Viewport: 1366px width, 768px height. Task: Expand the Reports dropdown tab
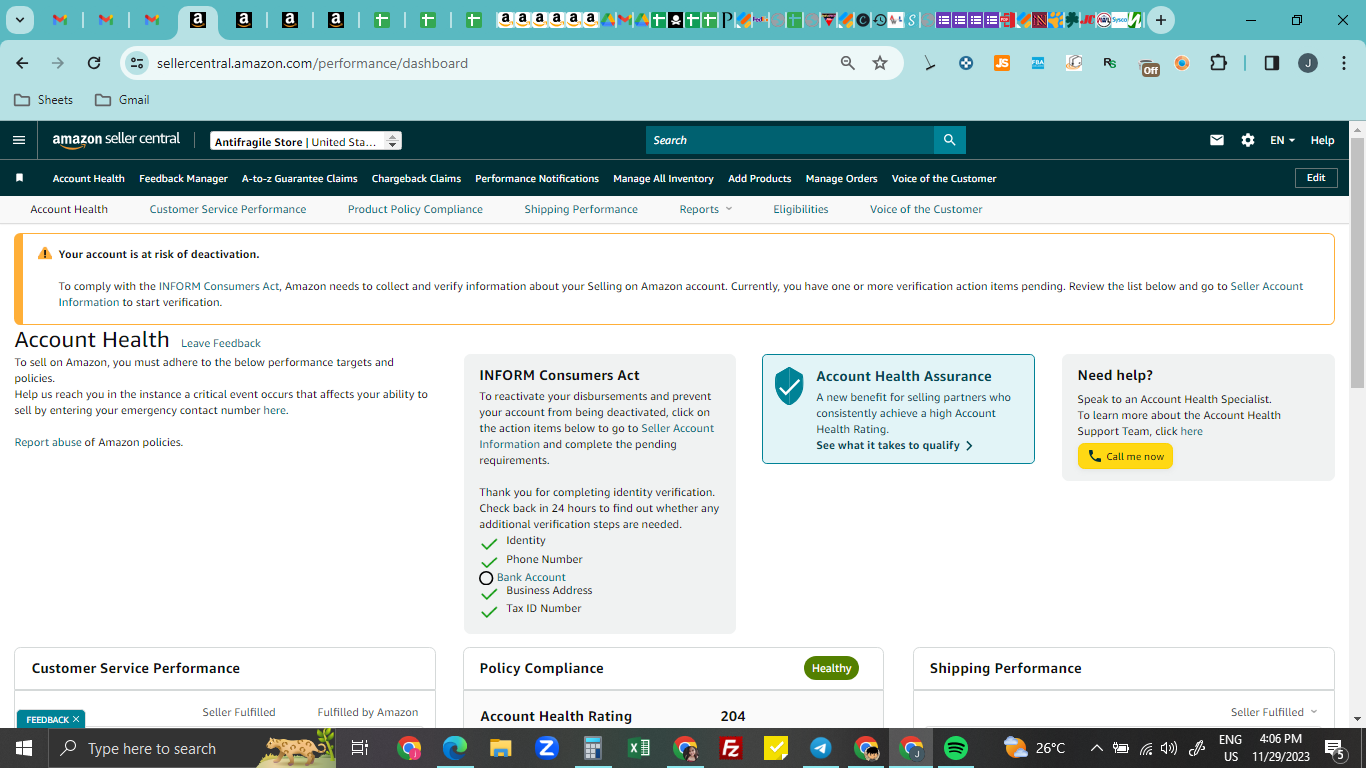(x=706, y=209)
